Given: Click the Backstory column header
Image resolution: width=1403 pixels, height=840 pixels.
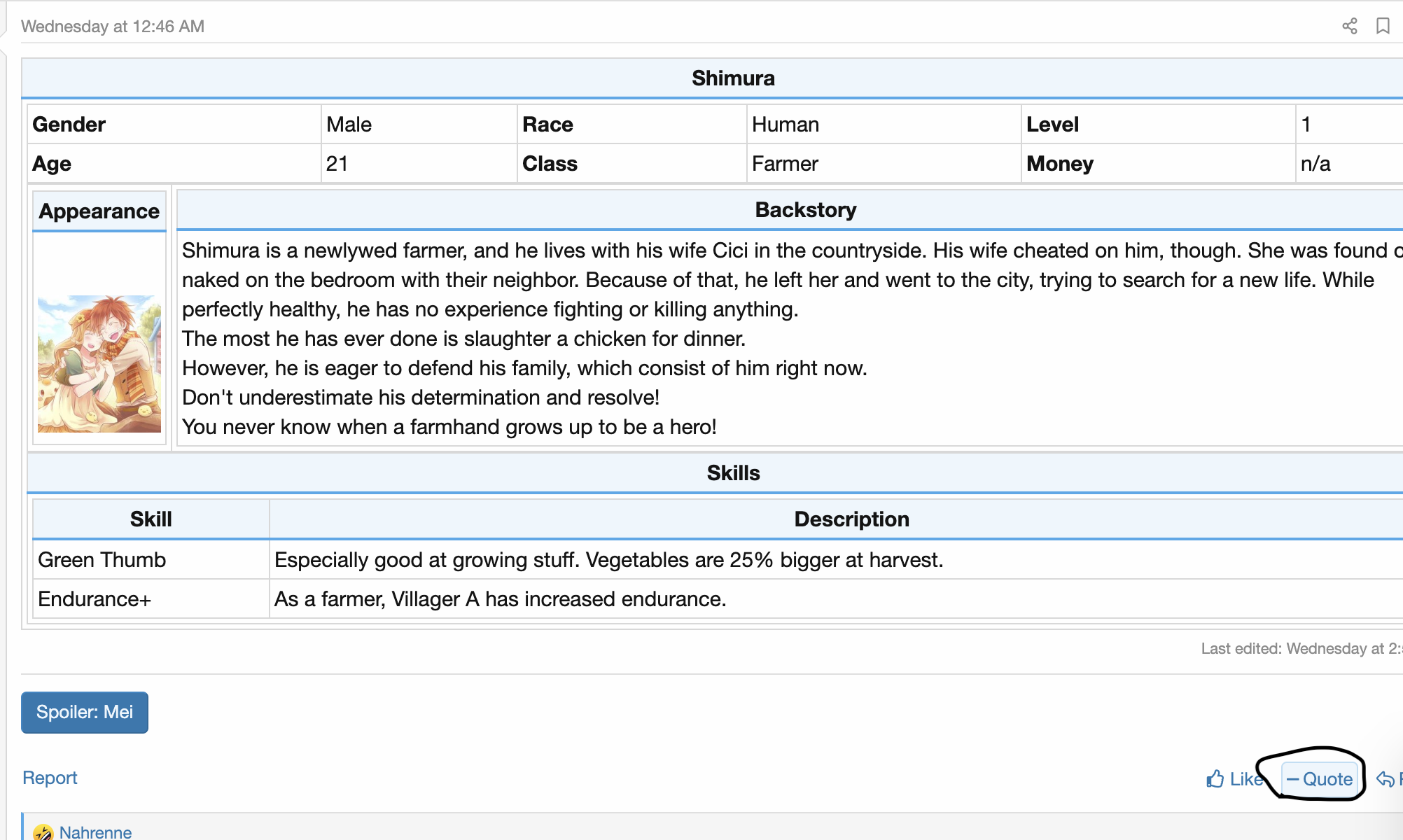Looking at the screenshot, I should (x=805, y=210).
